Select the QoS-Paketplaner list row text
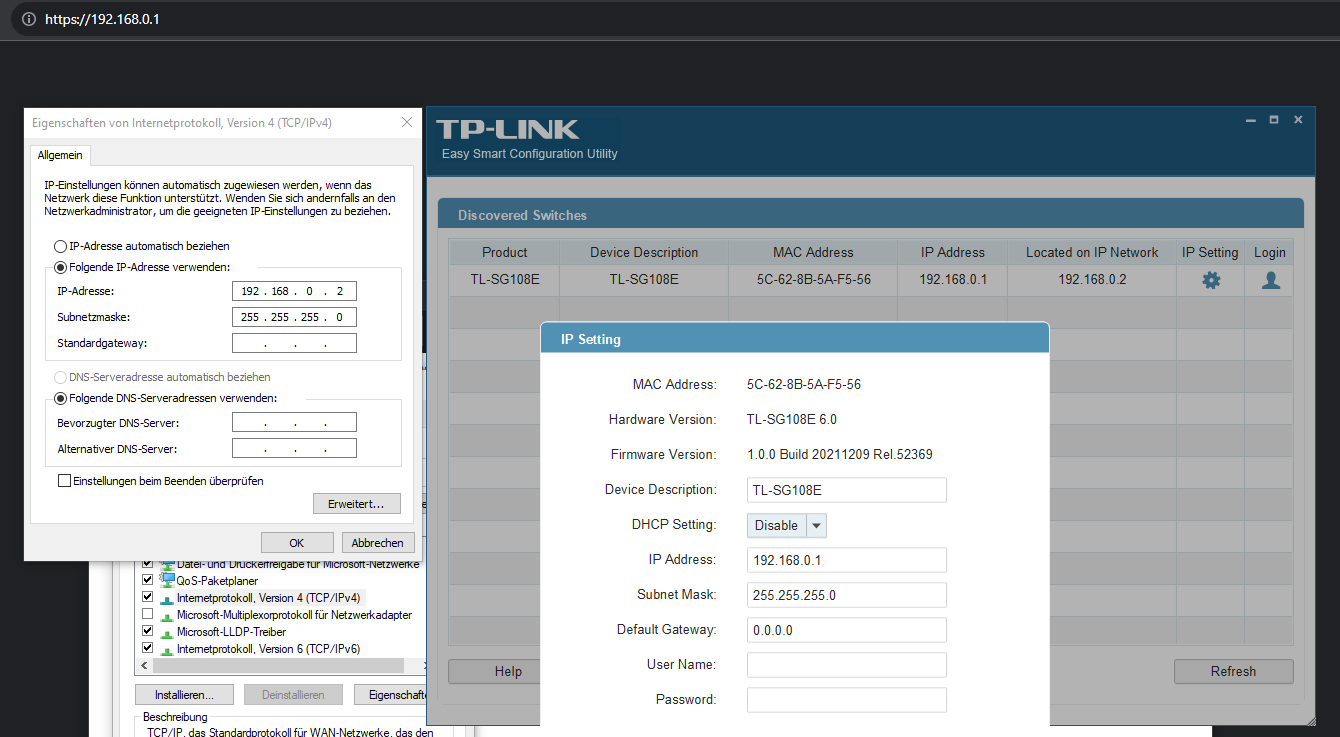 217,580
